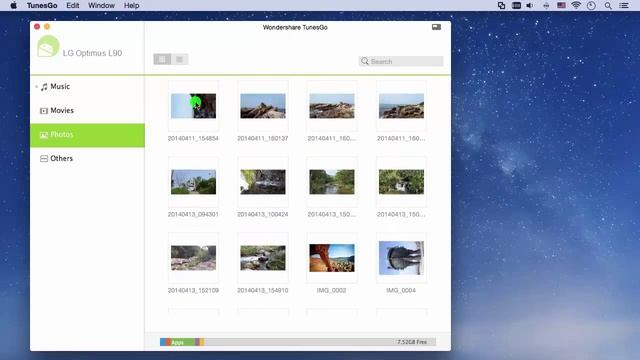Image resolution: width=640 pixels, height=360 pixels.
Task: Close the TunesGo window
Action: [x=37, y=27]
